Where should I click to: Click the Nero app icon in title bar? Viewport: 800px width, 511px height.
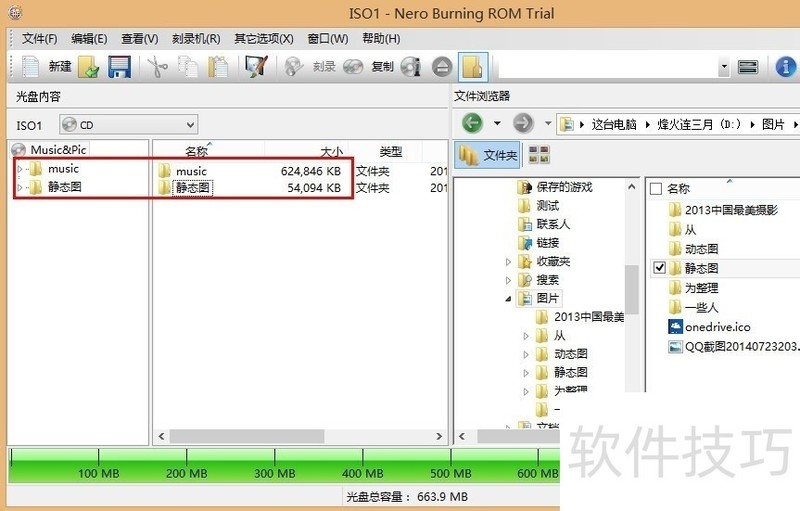[x=15, y=12]
